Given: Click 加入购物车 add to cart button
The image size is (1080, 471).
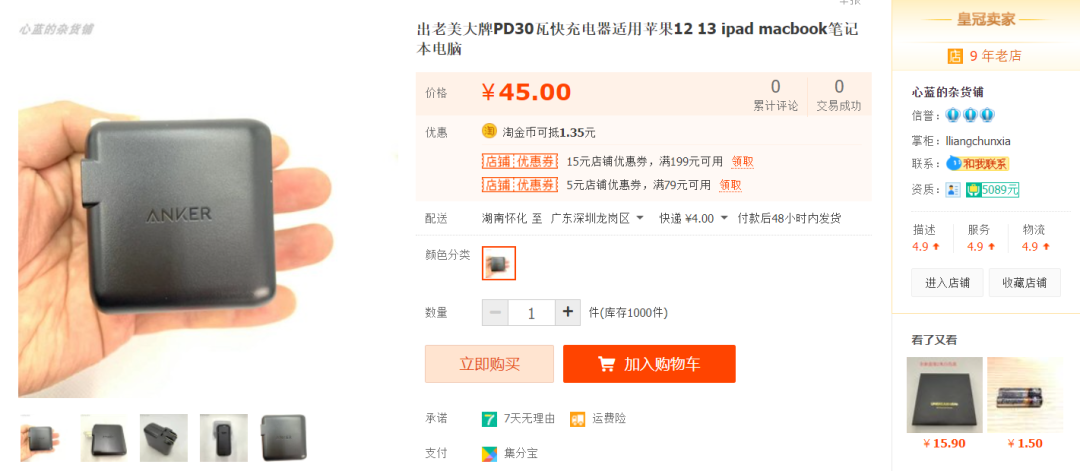Looking at the screenshot, I should pyautogui.click(x=650, y=364).
